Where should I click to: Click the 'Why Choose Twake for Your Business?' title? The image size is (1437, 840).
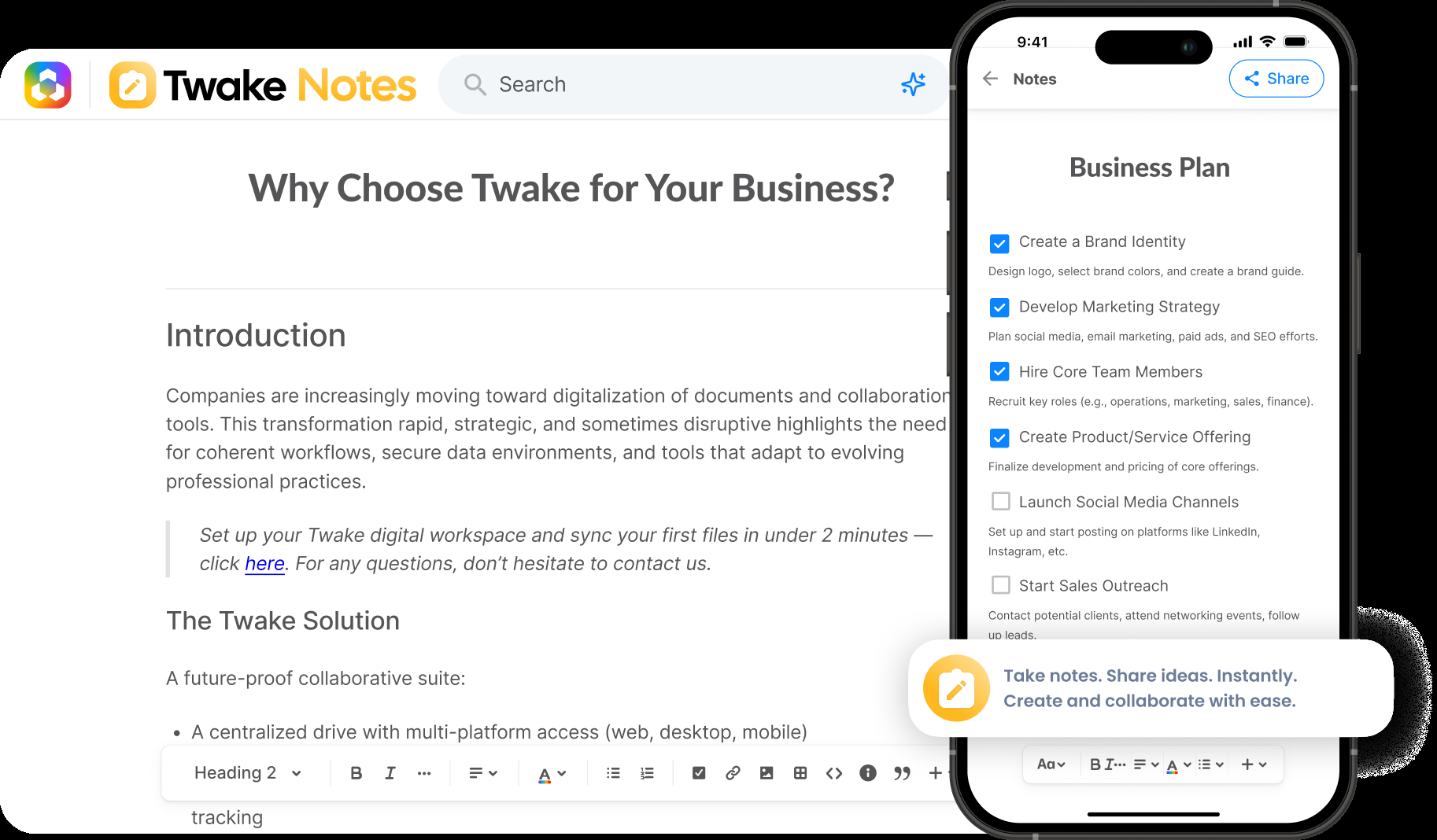[x=571, y=189]
